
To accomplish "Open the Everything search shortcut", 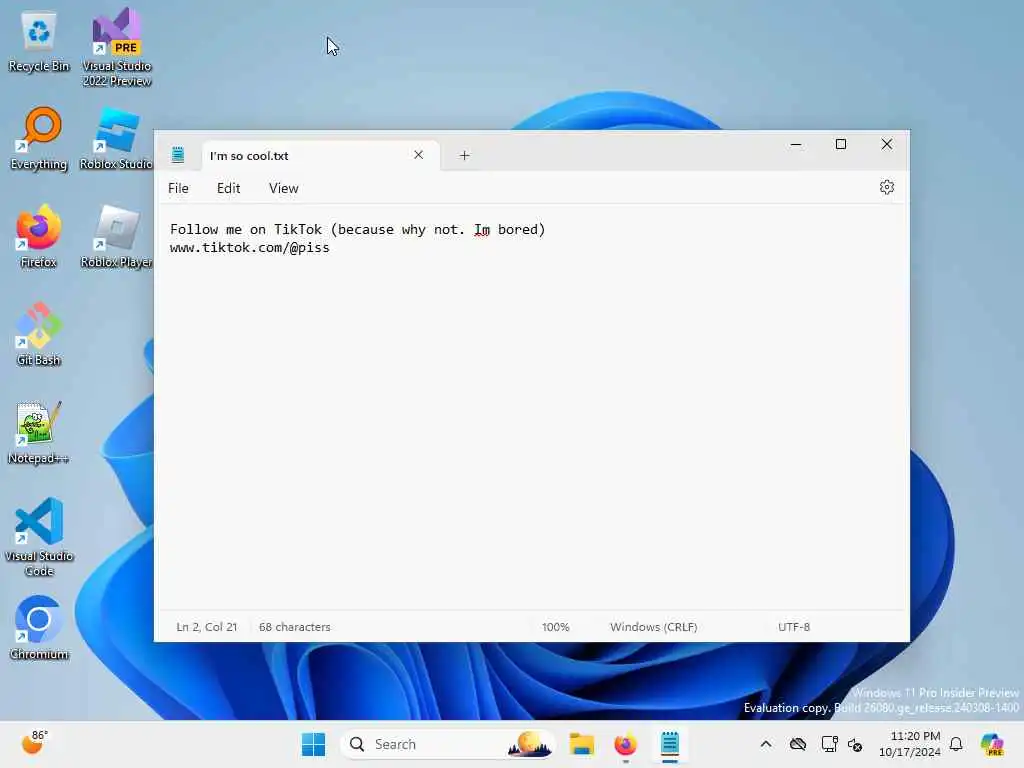I will (x=39, y=139).
